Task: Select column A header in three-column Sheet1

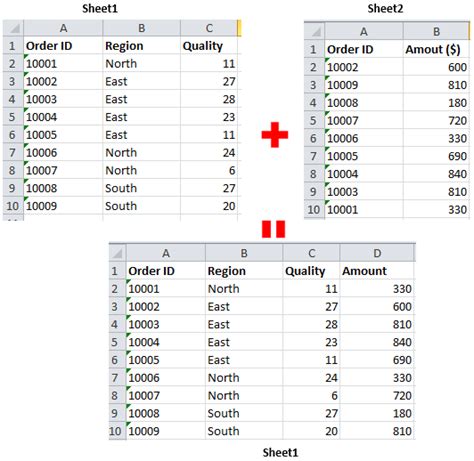Action: coord(63,28)
